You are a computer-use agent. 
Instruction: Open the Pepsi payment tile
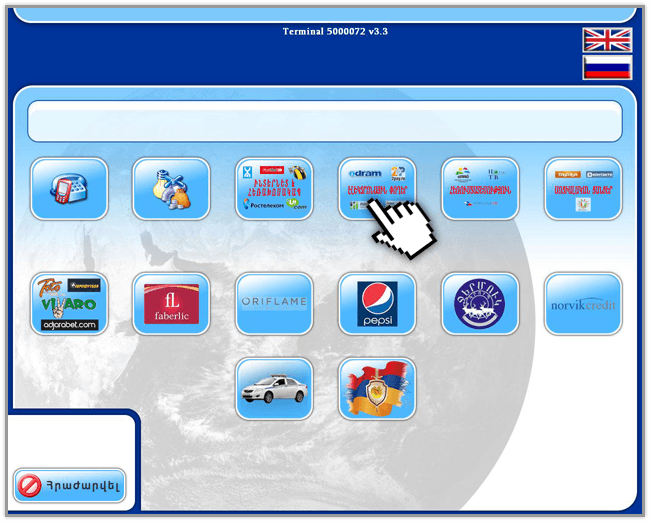377,304
